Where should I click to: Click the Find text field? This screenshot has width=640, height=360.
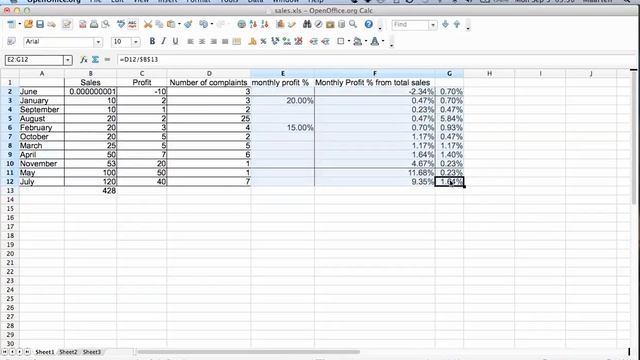click(410, 25)
